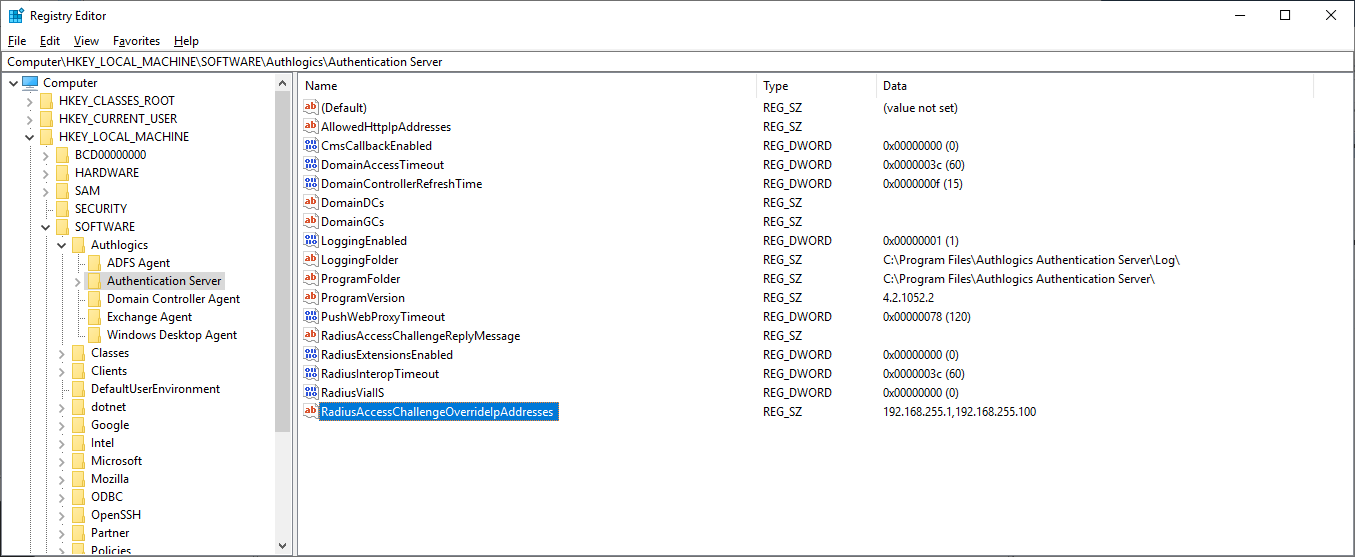Click the DomainDCs string icon

[x=310, y=203]
